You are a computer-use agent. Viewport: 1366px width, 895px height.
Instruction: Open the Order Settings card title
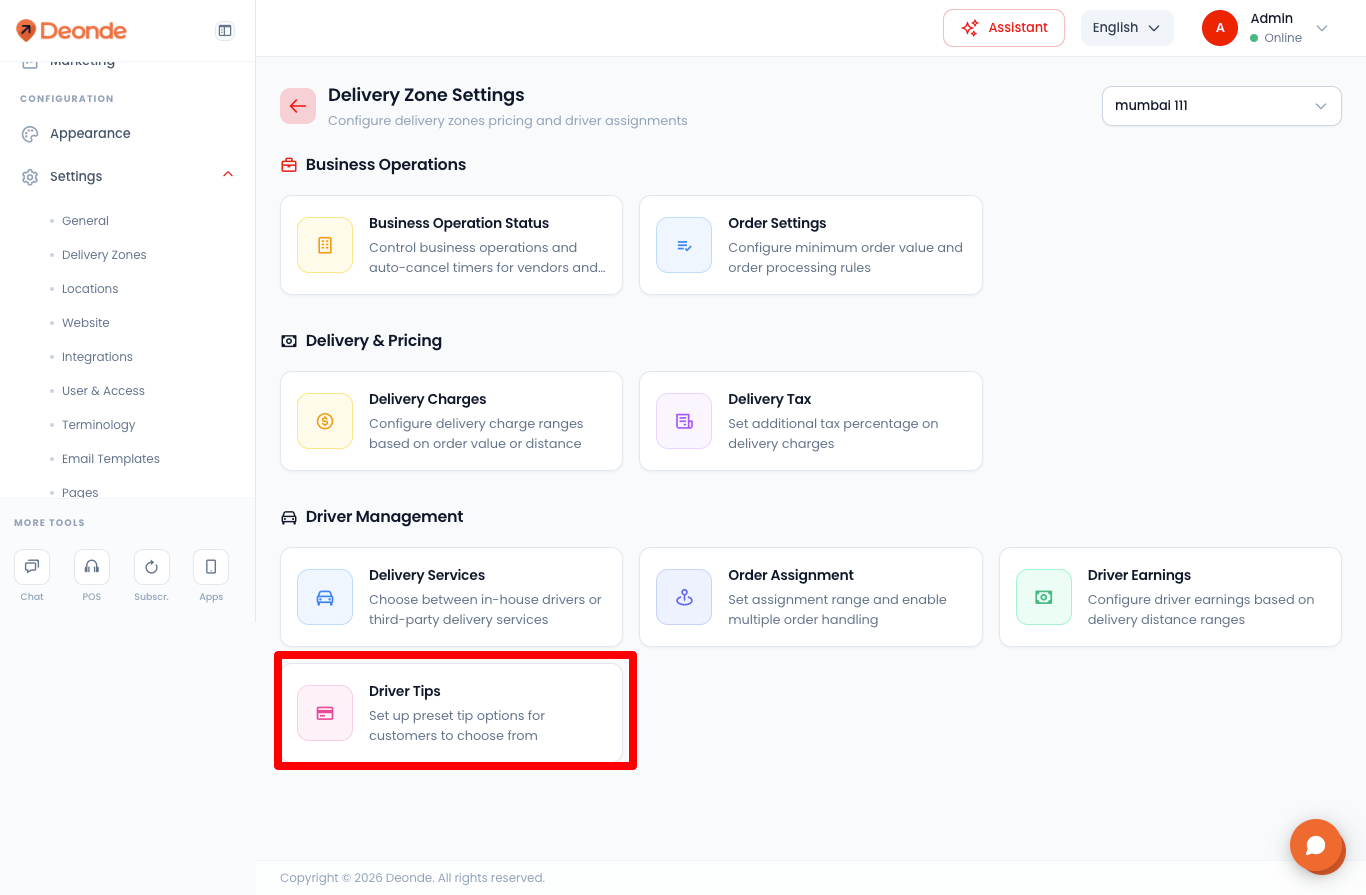[777, 223]
